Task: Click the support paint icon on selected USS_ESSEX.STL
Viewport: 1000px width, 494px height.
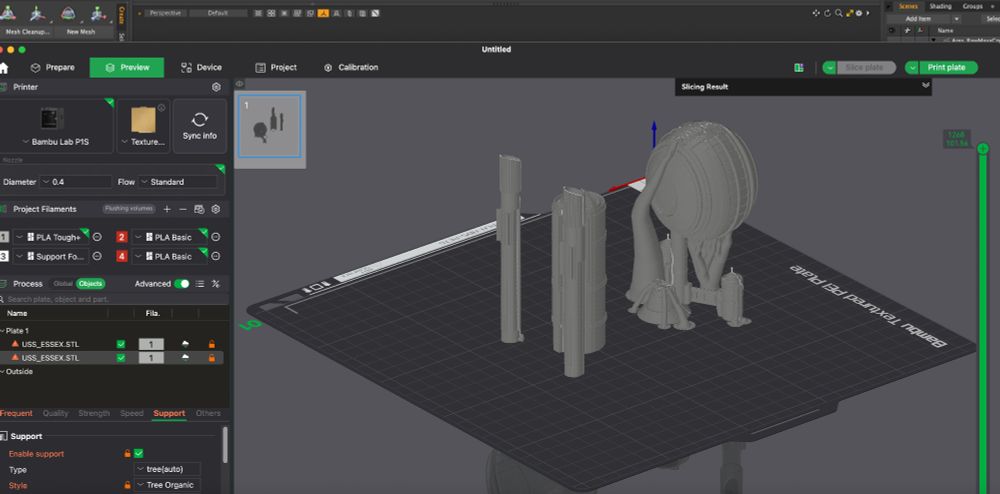Action: point(187,357)
